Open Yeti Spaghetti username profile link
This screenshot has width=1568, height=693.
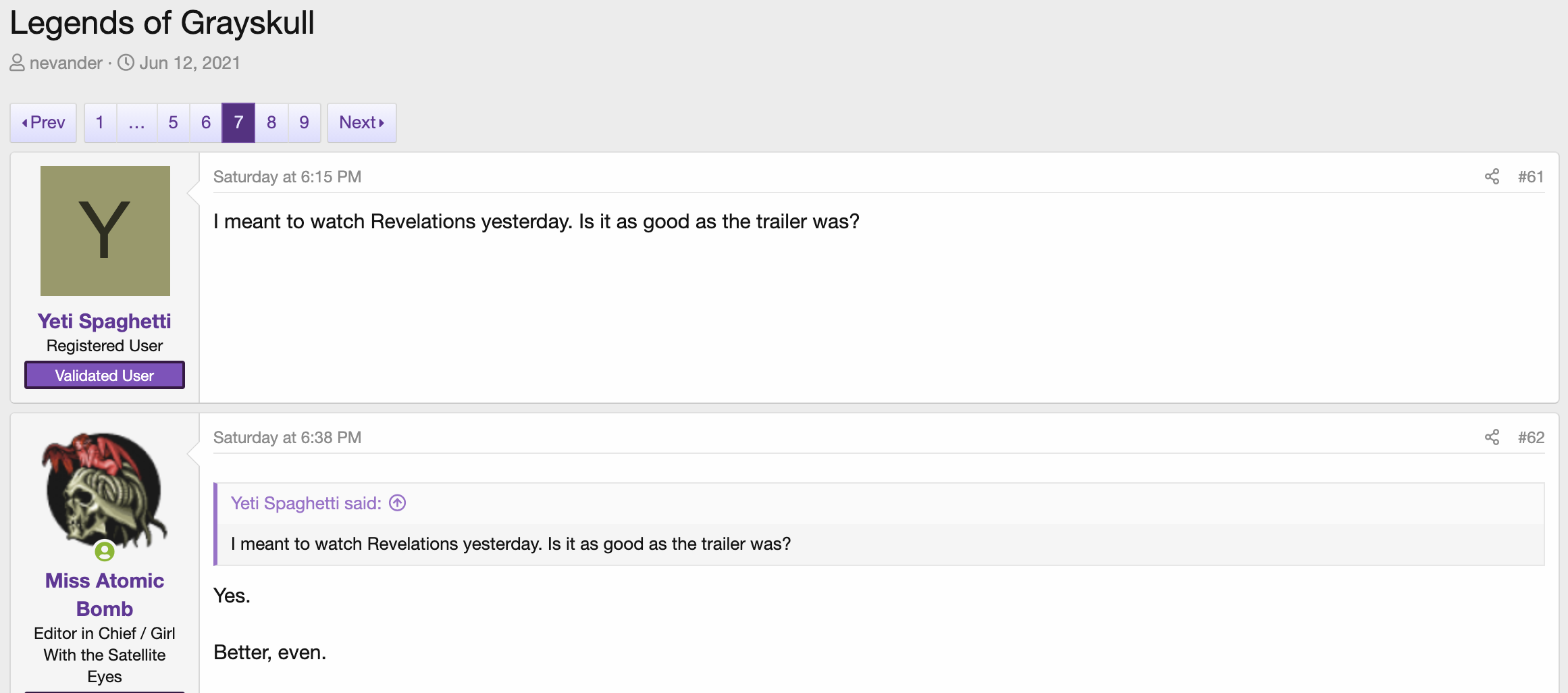(x=105, y=322)
